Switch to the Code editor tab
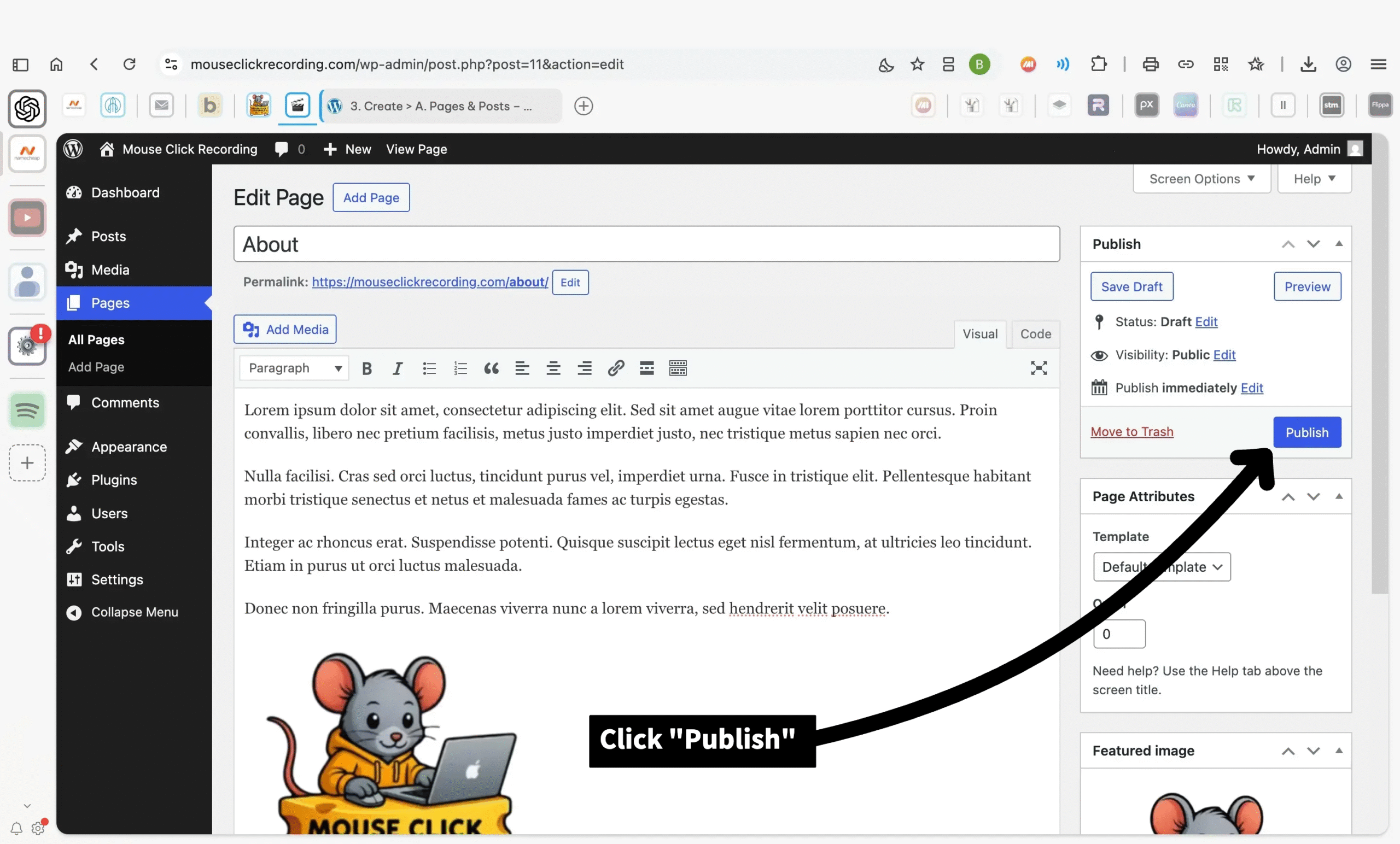 pos(1035,334)
